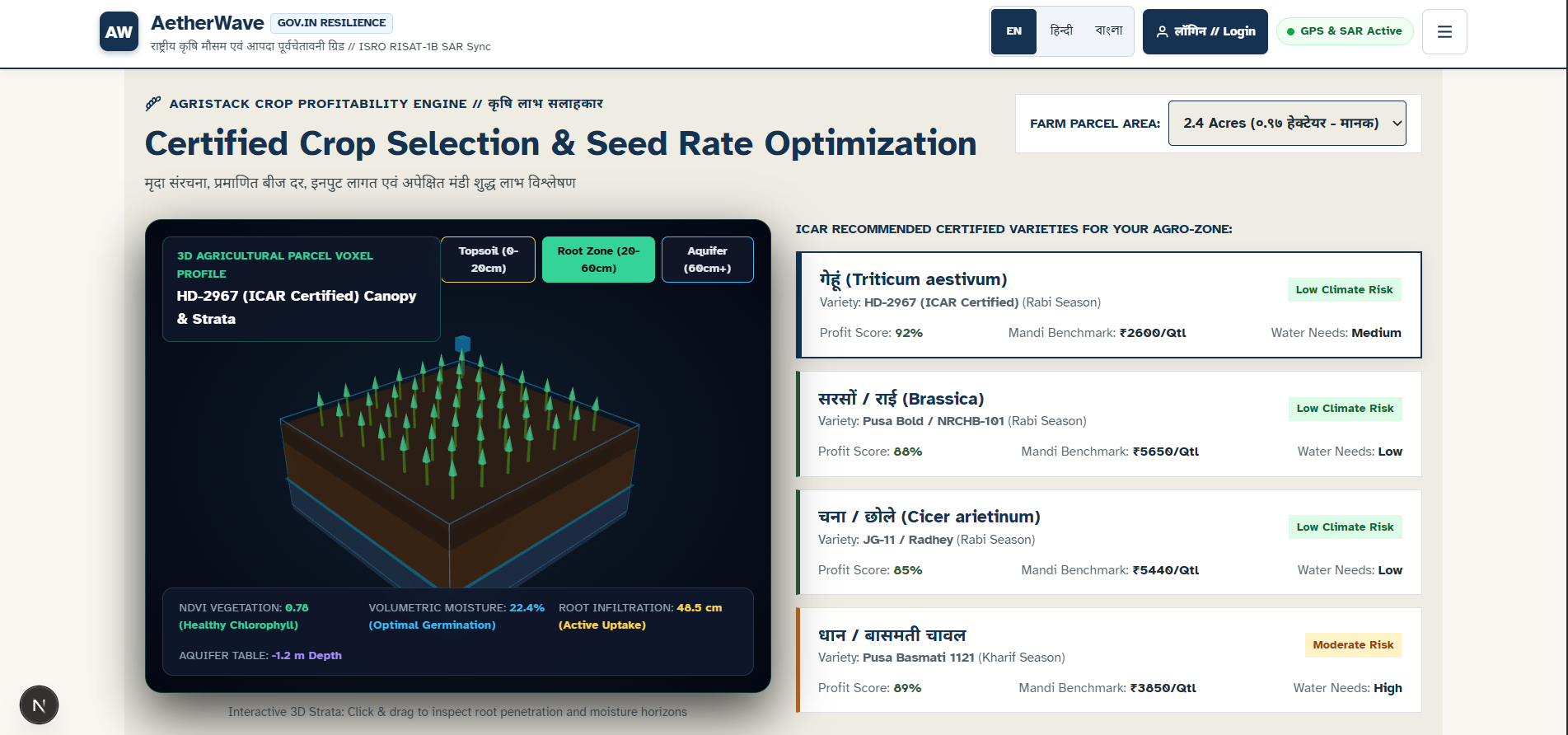Image resolution: width=1568 pixels, height=735 pixels.
Task: Click the user icon in the Login button
Action: point(1162,31)
